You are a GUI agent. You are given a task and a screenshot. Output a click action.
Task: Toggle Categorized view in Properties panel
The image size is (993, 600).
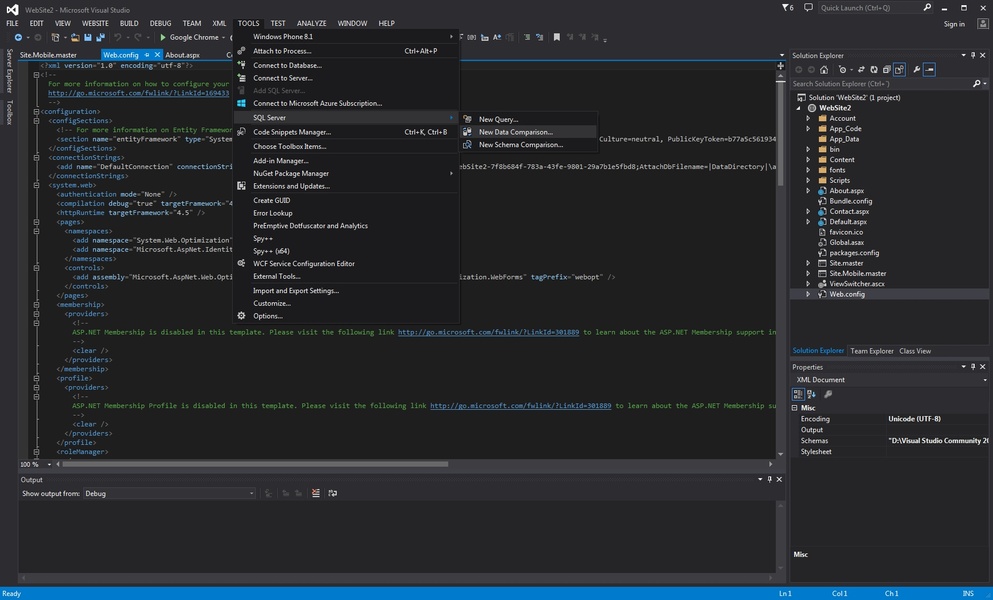(800, 394)
